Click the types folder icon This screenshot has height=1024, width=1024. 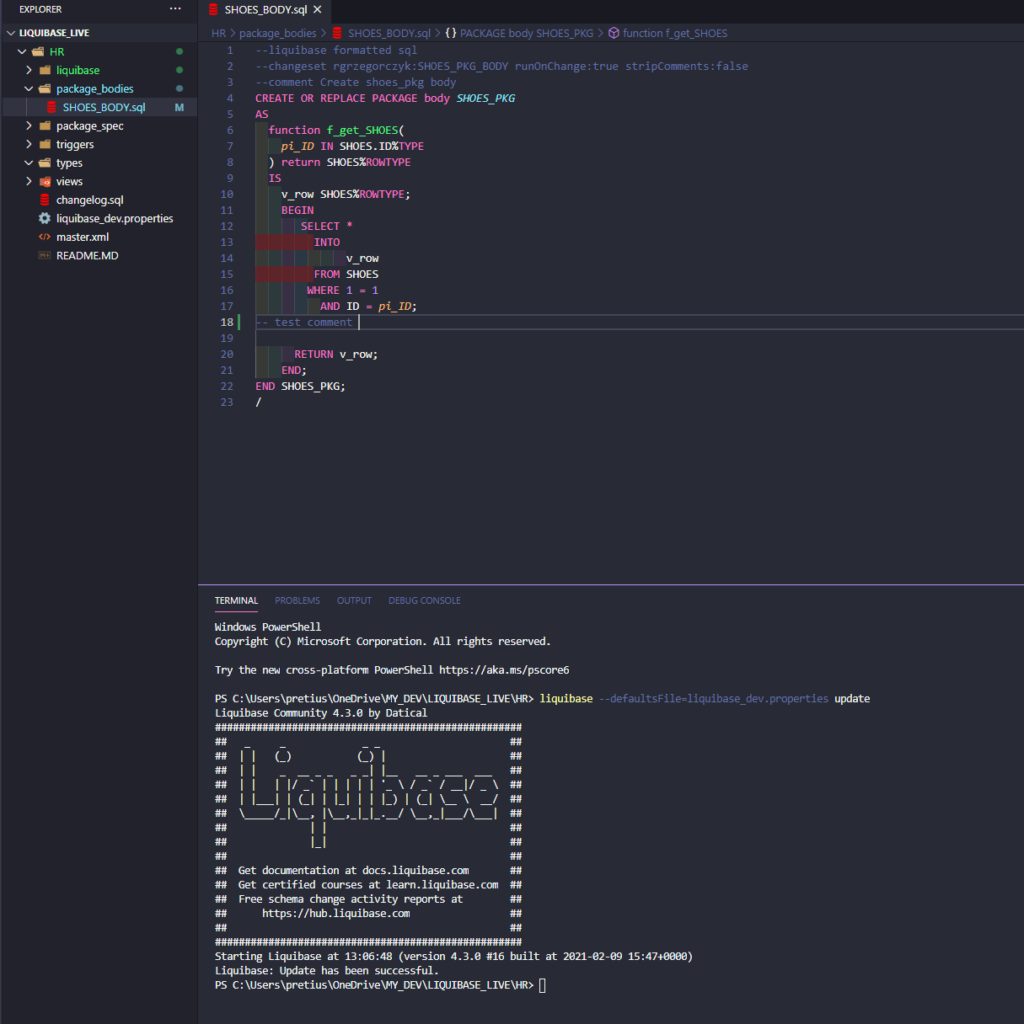click(45, 163)
